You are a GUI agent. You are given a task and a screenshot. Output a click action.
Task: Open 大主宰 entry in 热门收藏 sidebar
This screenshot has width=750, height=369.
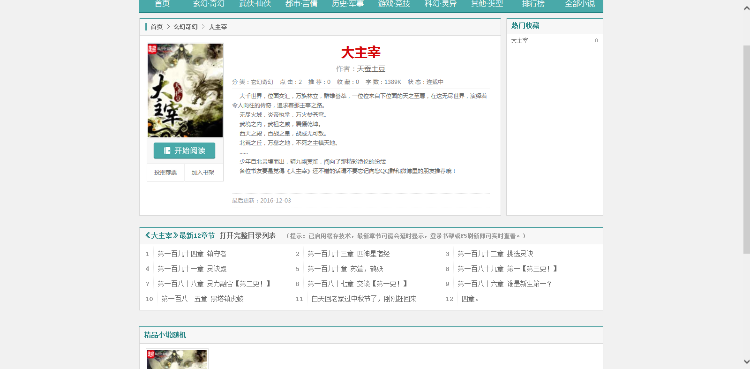pyautogui.click(x=519, y=41)
